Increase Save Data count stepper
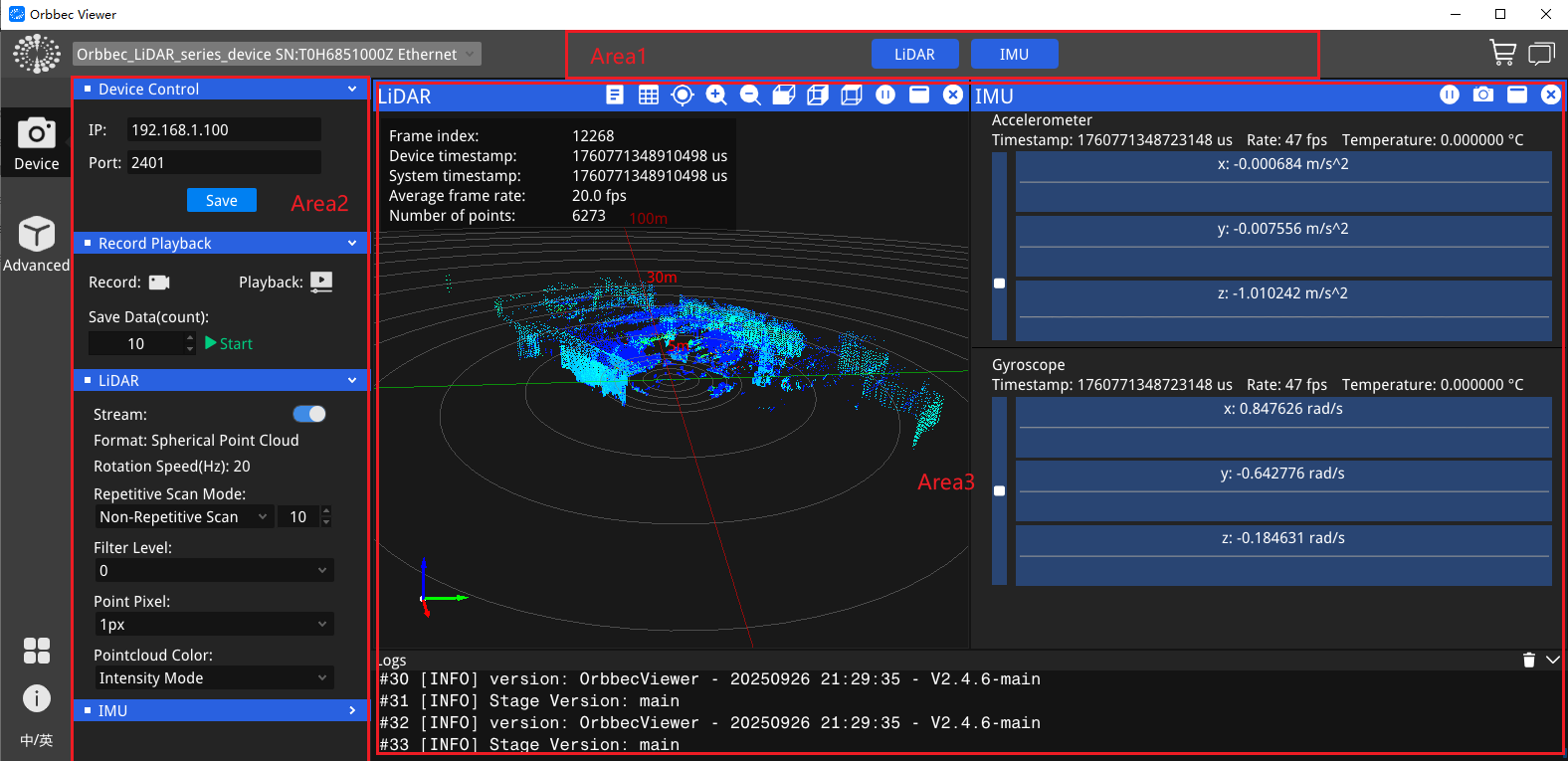Image resolution: width=1568 pixels, height=761 pixels. 190,337
